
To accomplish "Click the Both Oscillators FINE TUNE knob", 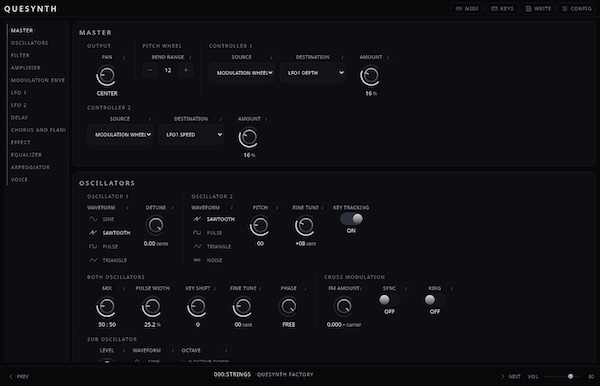I will (243, 306).
